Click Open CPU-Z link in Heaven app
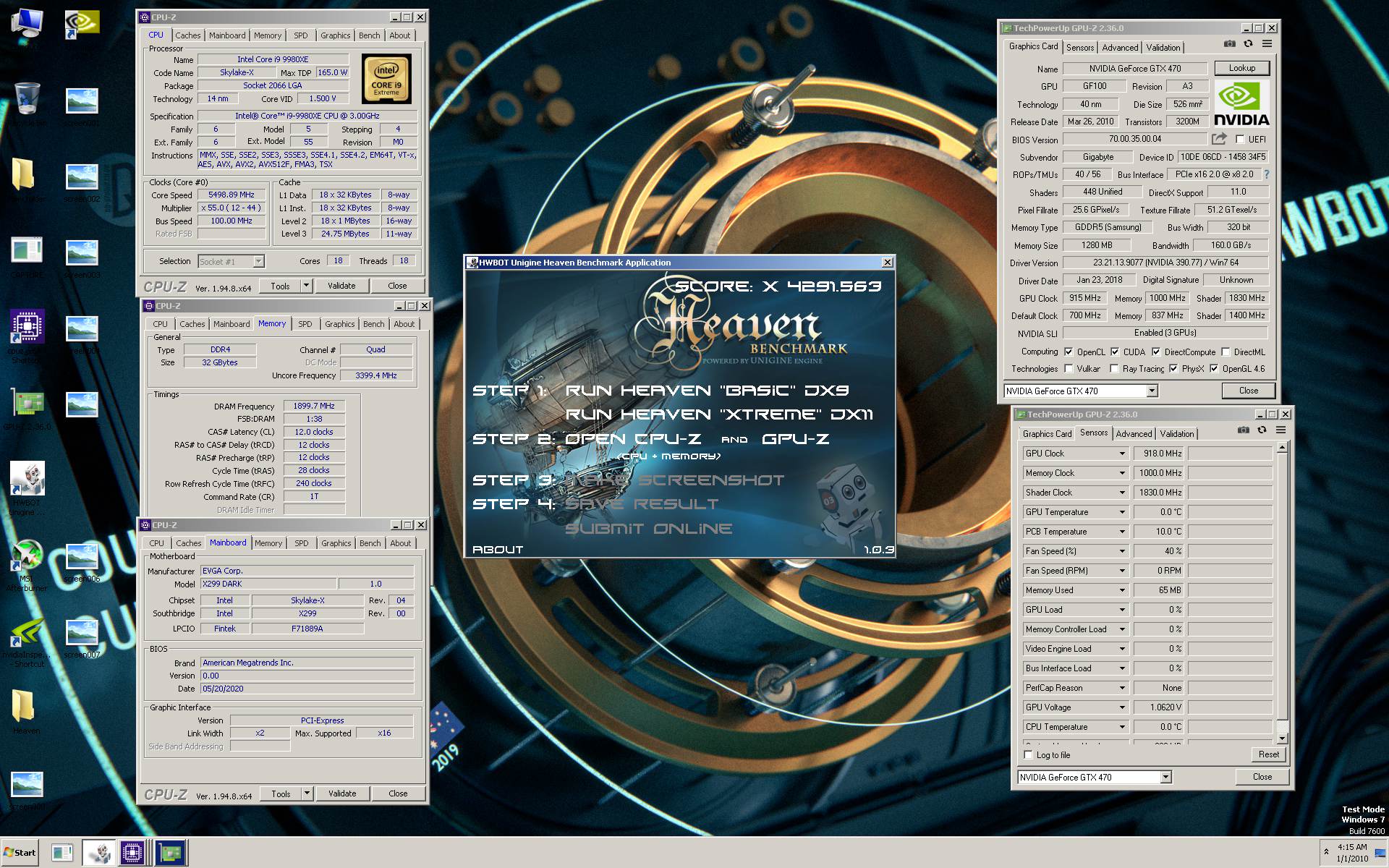 [x=633, y=439]
